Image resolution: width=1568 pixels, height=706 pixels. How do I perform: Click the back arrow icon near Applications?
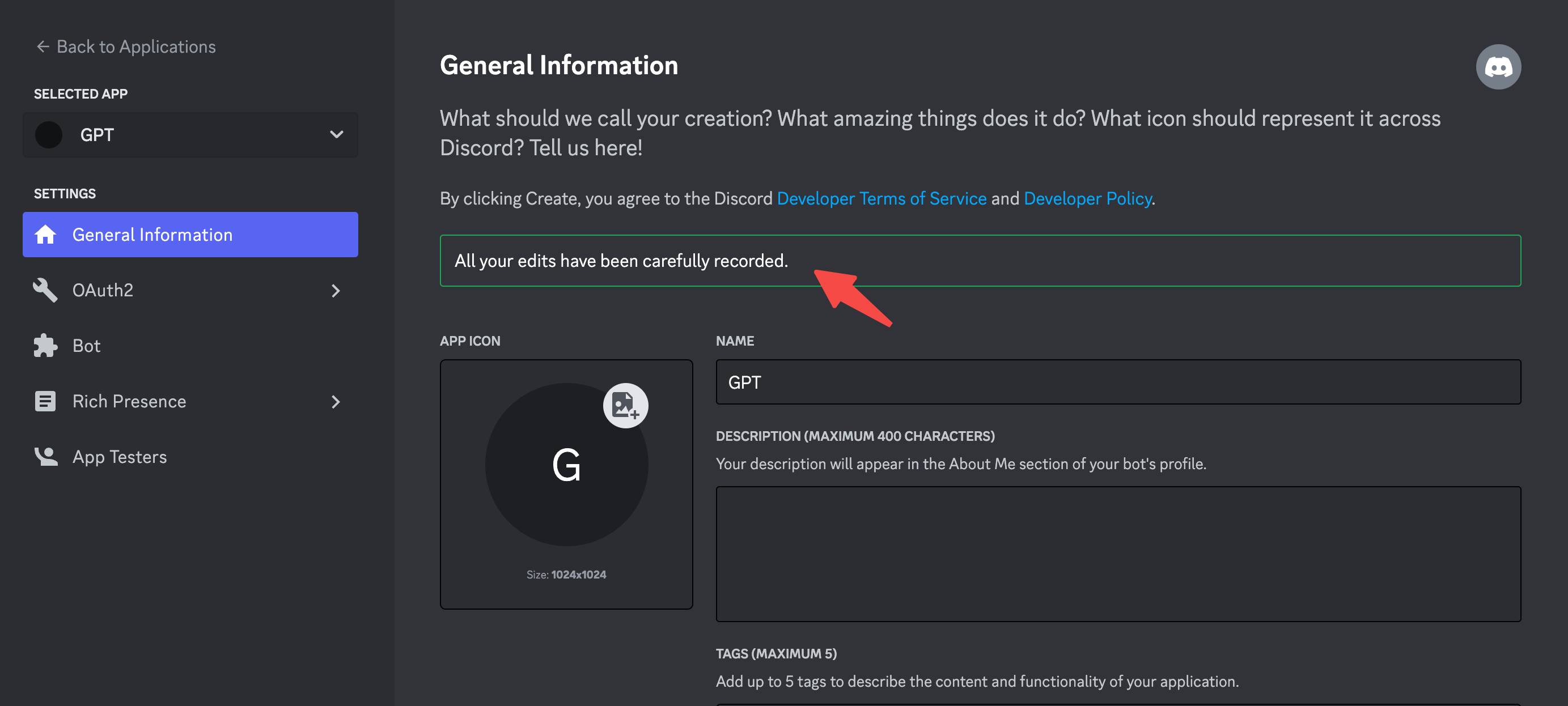pyautogui.click(x=43, y=46)
